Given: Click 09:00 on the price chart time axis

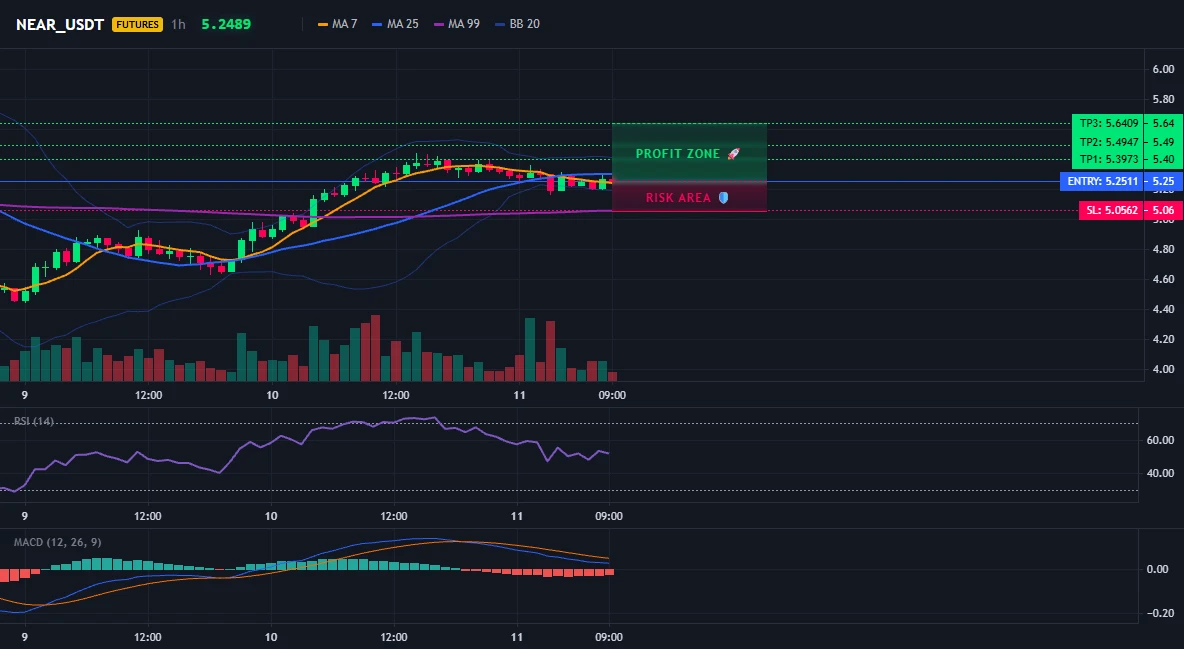Looking at the screenshot, I should [612, 395].
